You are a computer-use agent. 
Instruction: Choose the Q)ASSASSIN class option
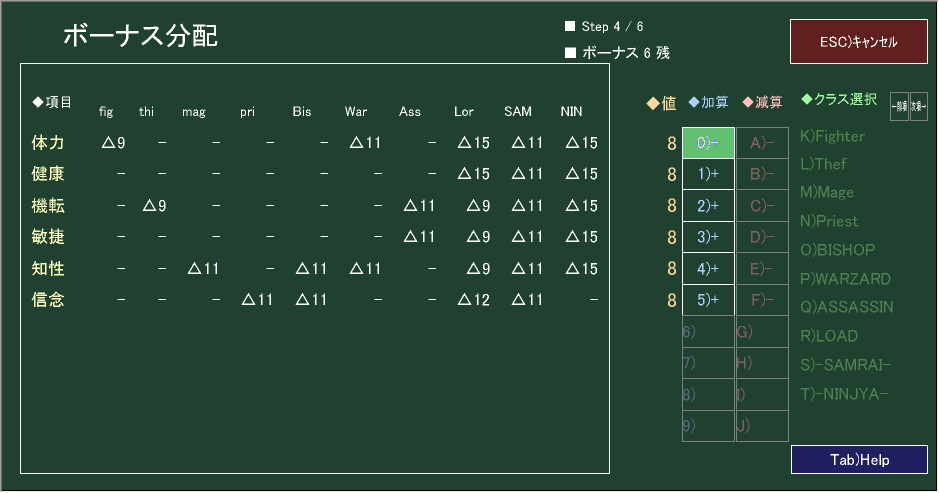pos(846,307)
